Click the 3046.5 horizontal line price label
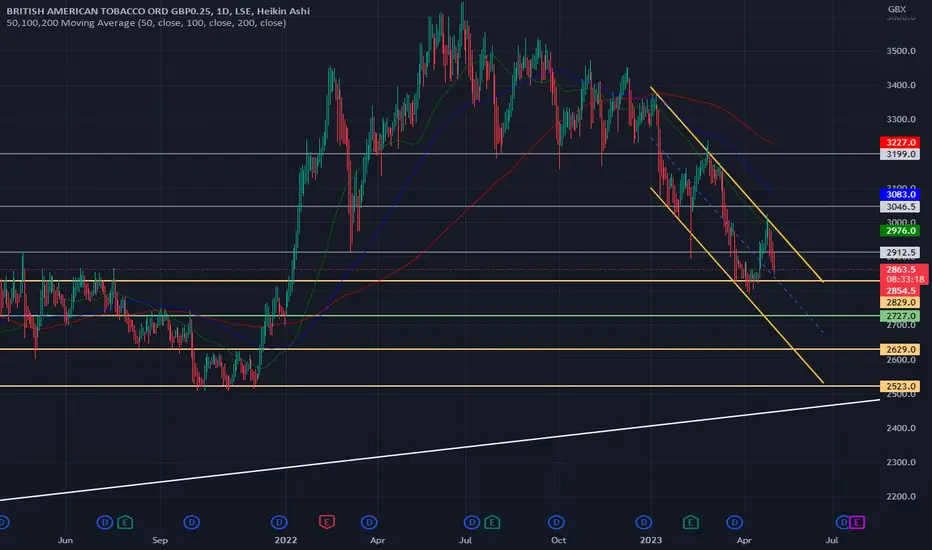The height and width of the screenshot is (550, 932). coord(900,206)
